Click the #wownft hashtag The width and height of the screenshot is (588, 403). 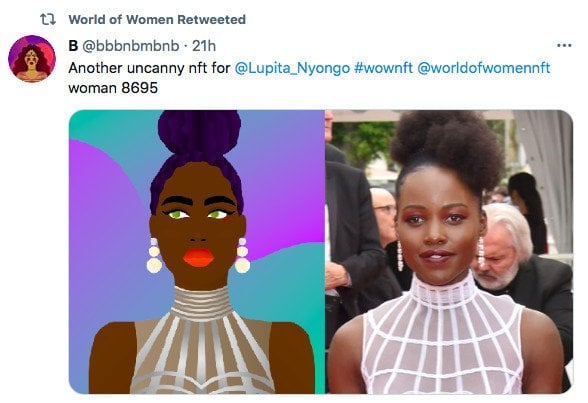tap(383, 68)
